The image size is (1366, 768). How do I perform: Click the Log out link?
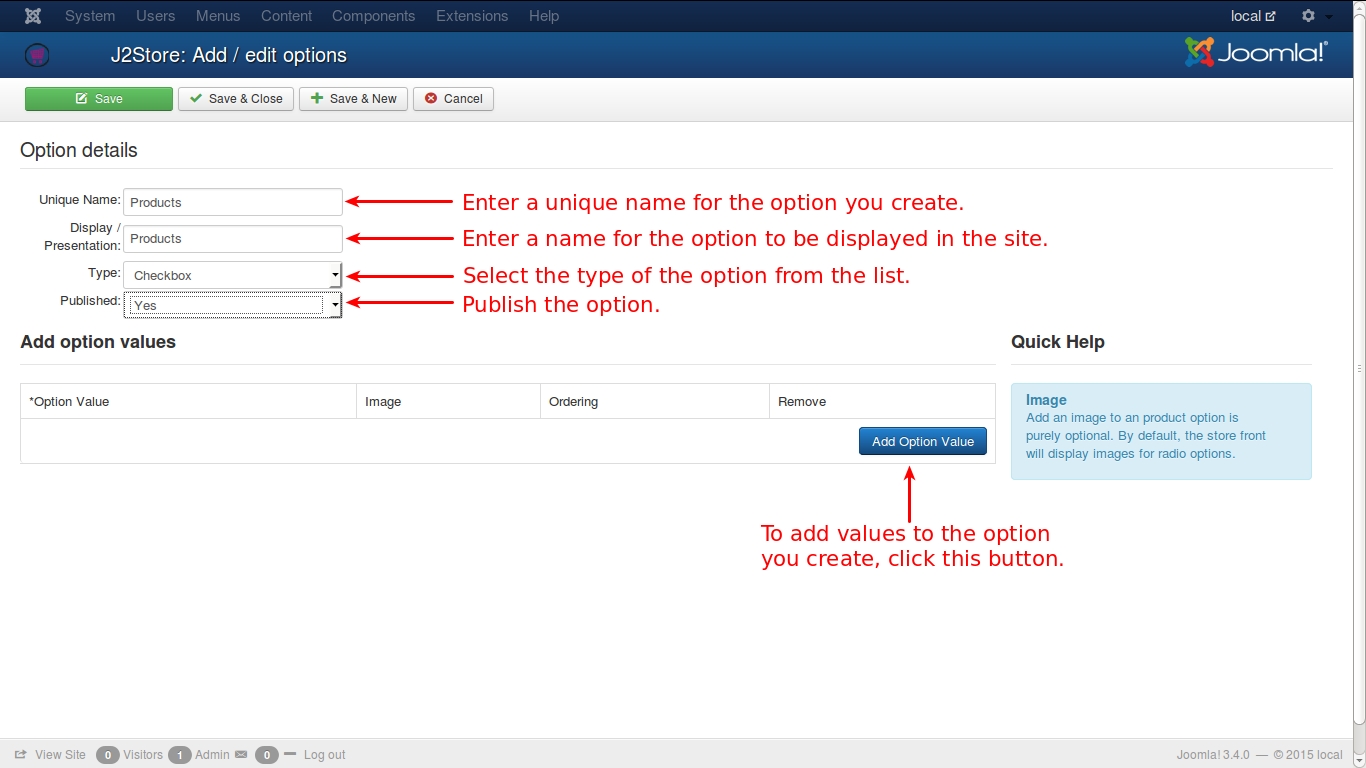point(324,755)
